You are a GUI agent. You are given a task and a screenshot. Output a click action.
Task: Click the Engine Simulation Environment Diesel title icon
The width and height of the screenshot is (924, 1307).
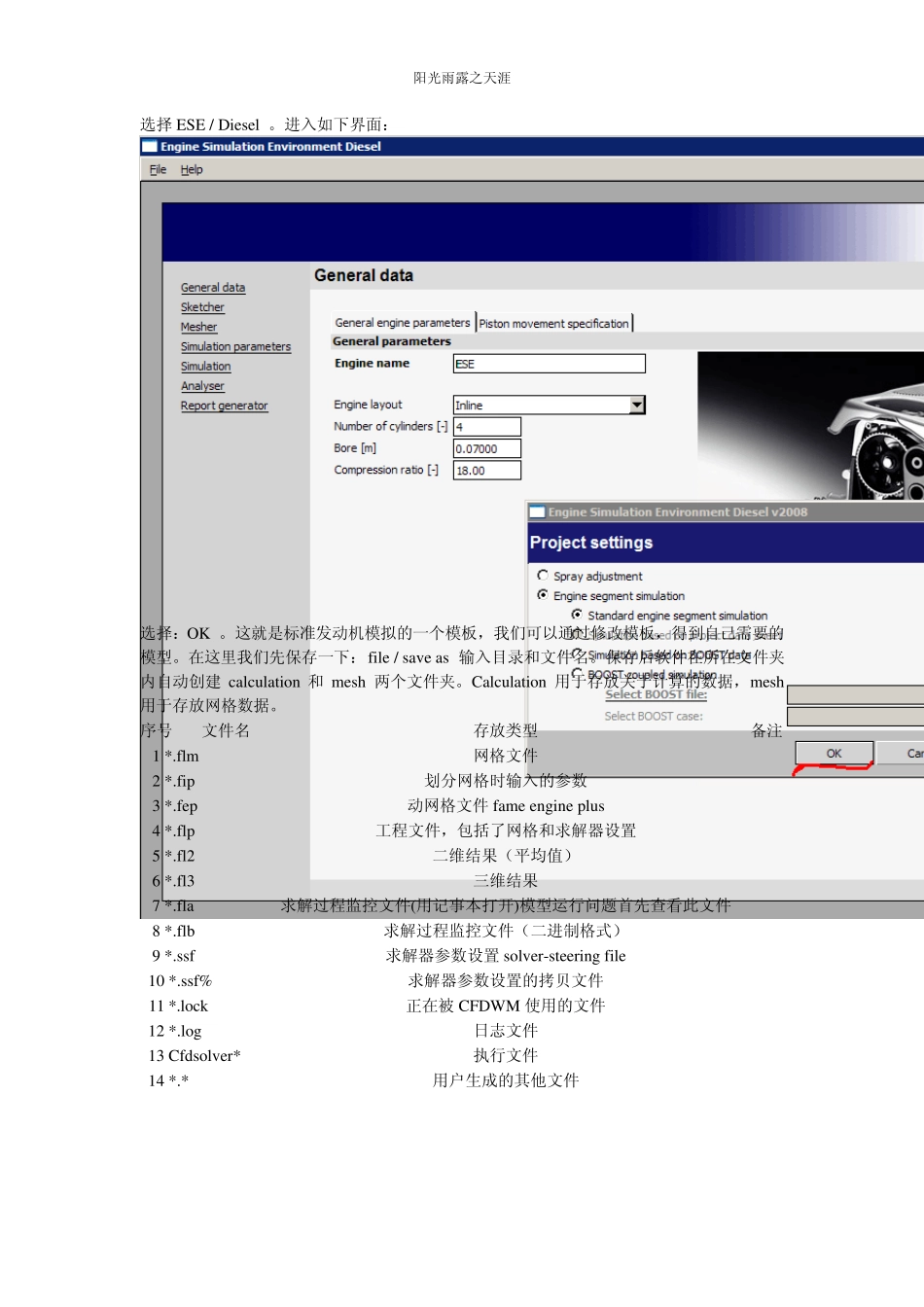click(x=150, y=147)
